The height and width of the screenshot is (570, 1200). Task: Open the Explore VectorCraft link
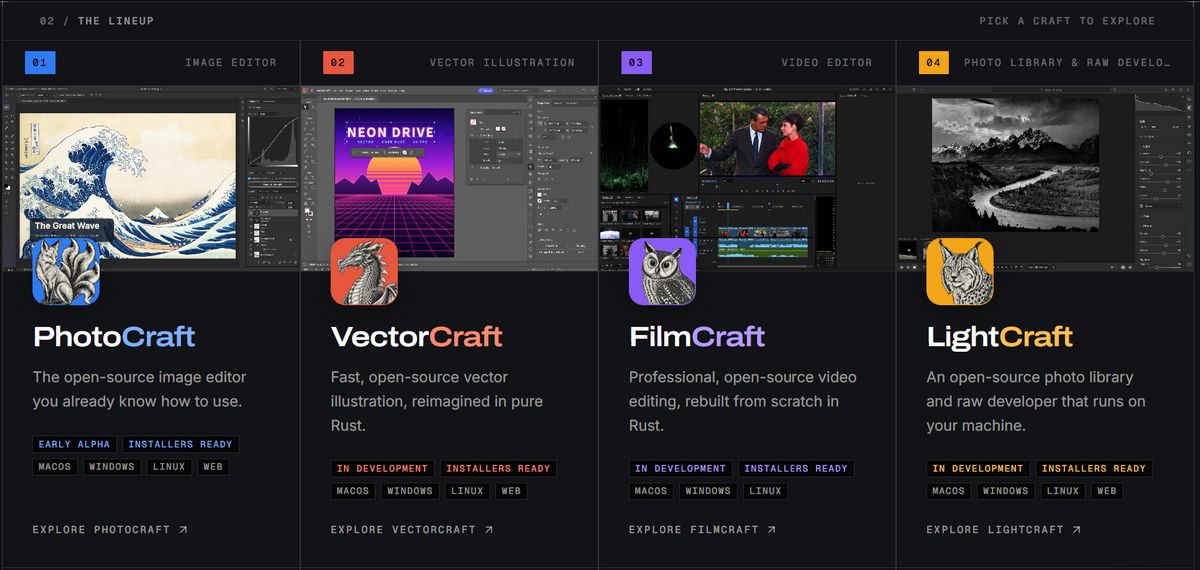pos(412,529)
